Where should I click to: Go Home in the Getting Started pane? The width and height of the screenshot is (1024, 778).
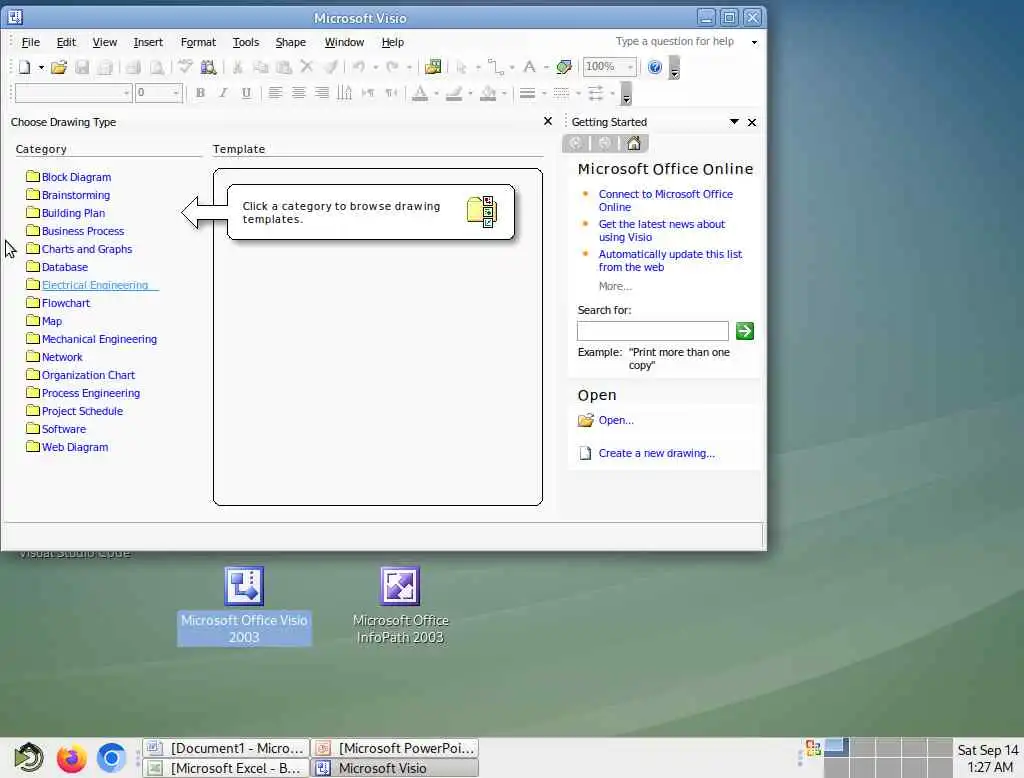point(633,144)
